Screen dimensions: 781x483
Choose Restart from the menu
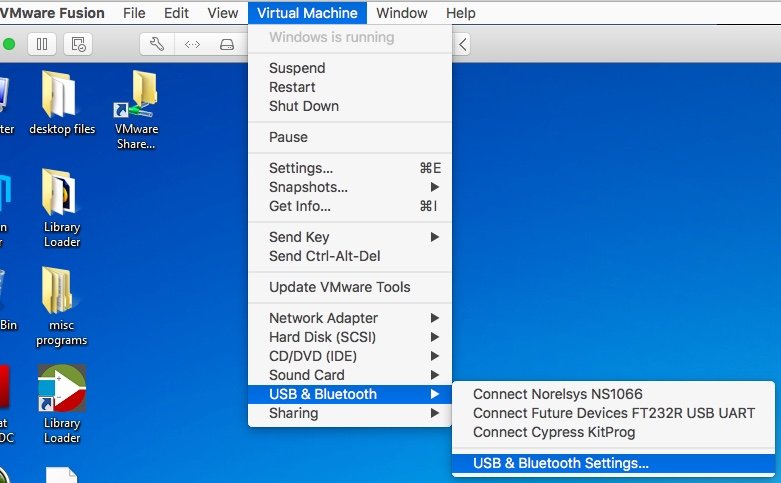[x=350, y=87]
